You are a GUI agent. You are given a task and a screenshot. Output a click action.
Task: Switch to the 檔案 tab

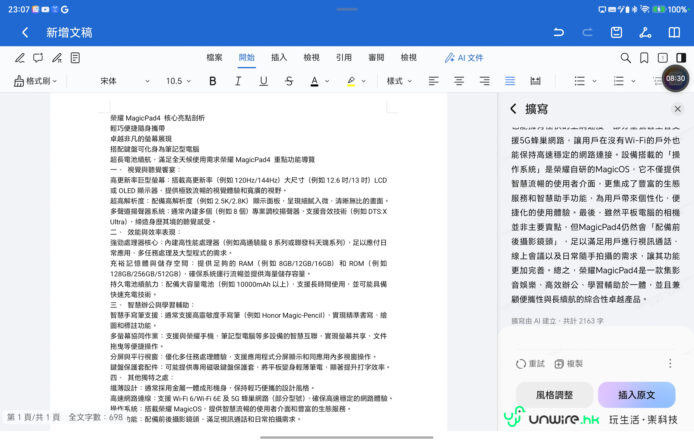click(x=214, y=58)
